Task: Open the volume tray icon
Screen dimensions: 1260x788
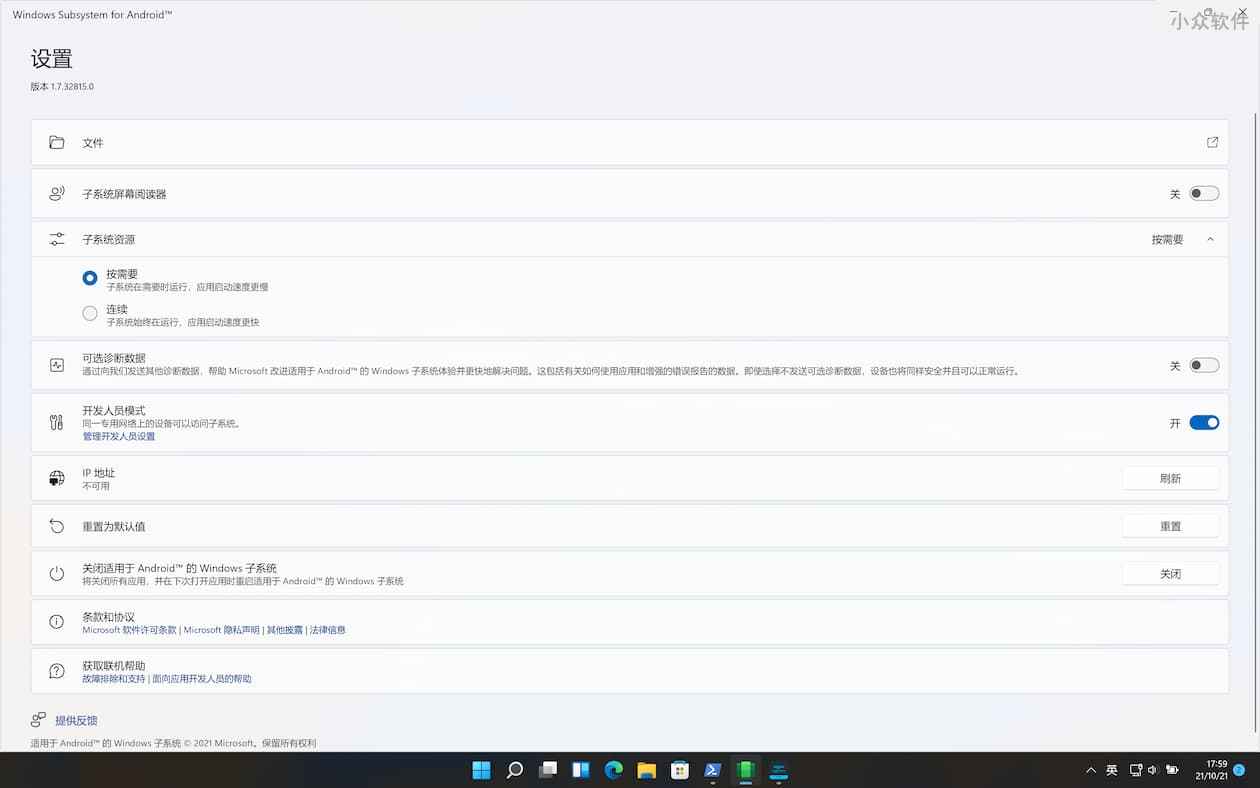Action: tap(1153, 770)
